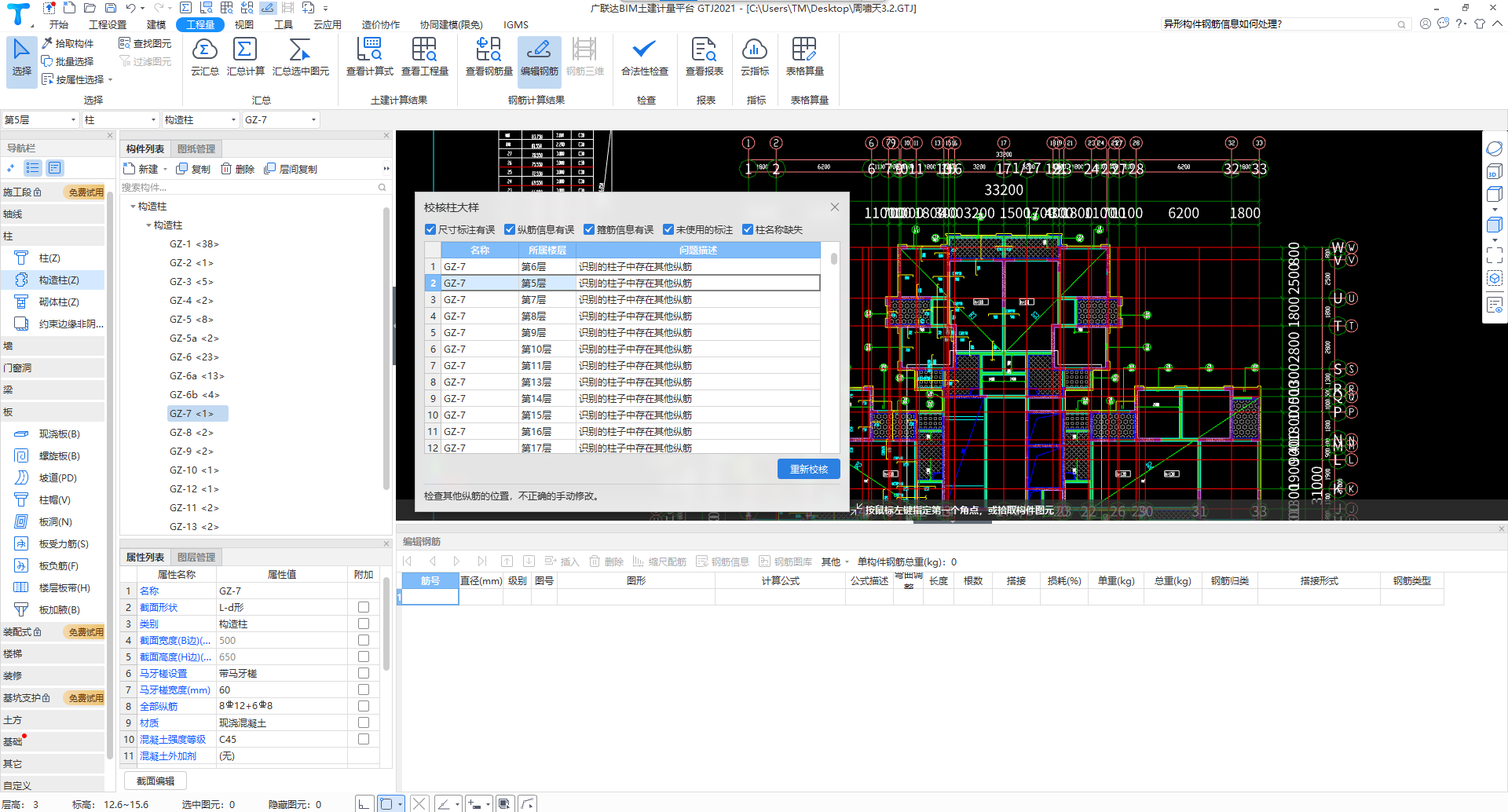
Task: Click the 云汇总 cloud summary icon
Action: tap(204, 57)
